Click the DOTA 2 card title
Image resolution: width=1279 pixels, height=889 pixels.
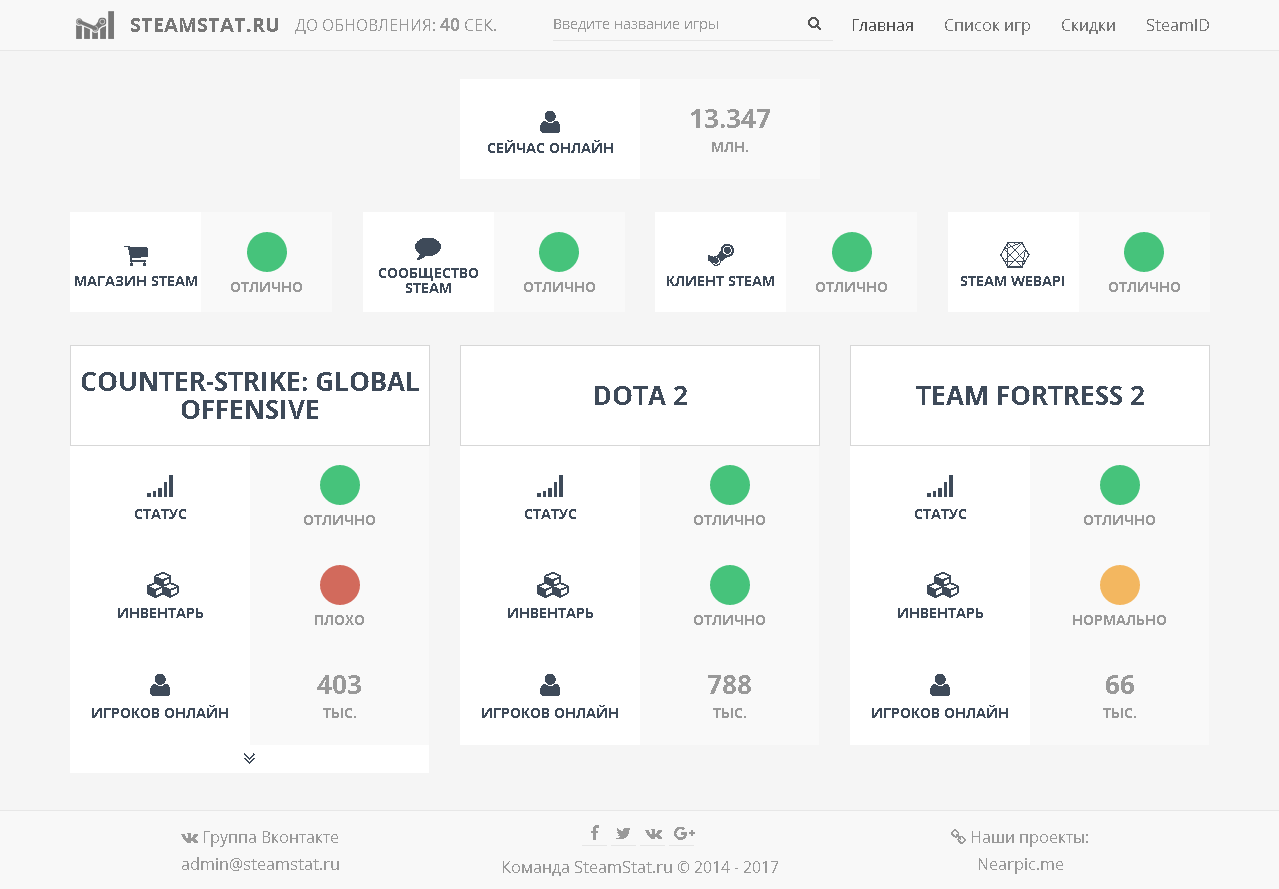coord(640,395)
